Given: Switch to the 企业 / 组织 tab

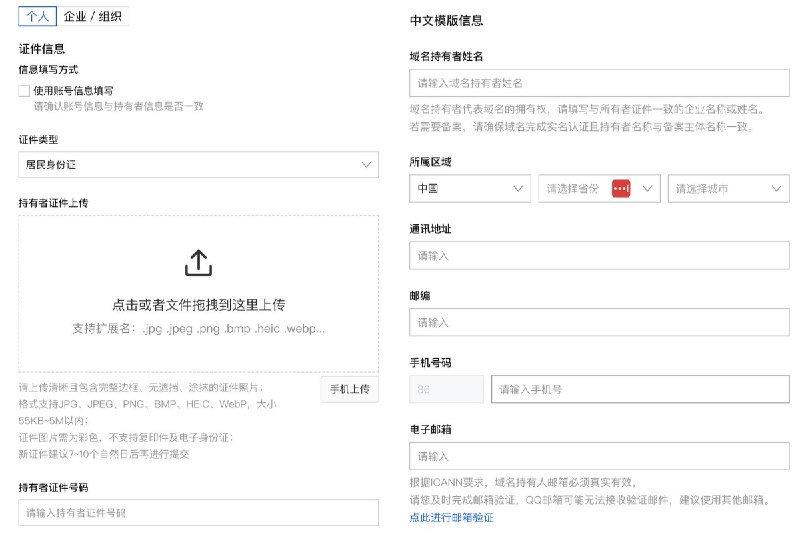Looking at the screenshot, I should (x=92, y=16).
